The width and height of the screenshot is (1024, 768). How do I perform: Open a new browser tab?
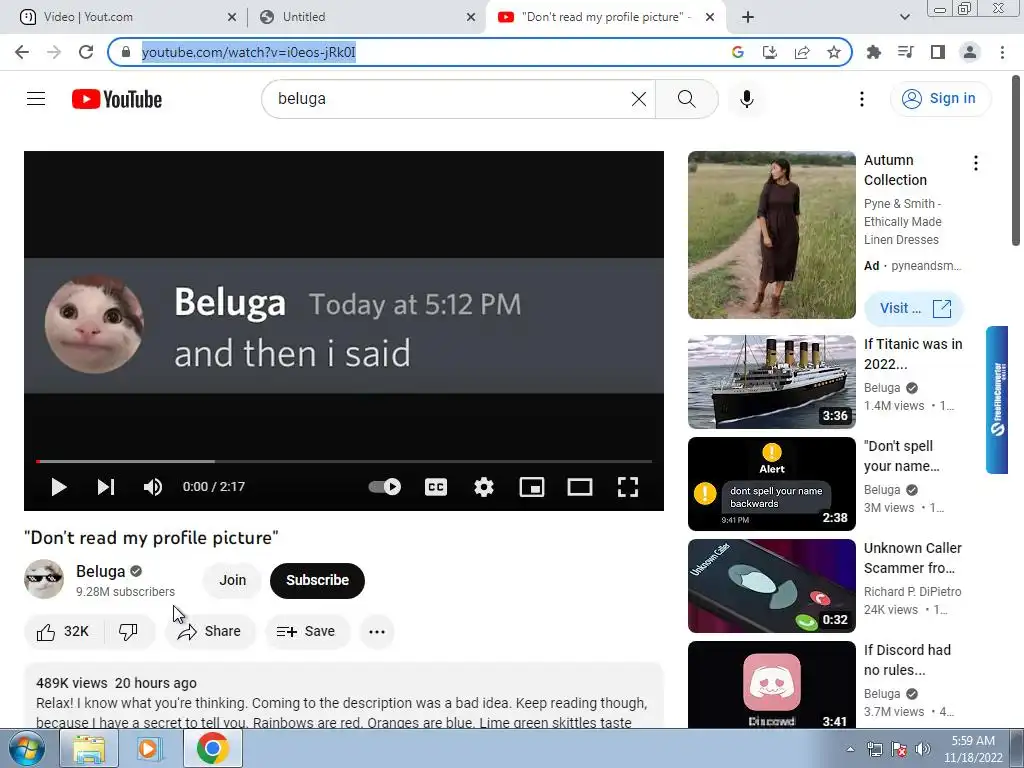tap(748, 17)
